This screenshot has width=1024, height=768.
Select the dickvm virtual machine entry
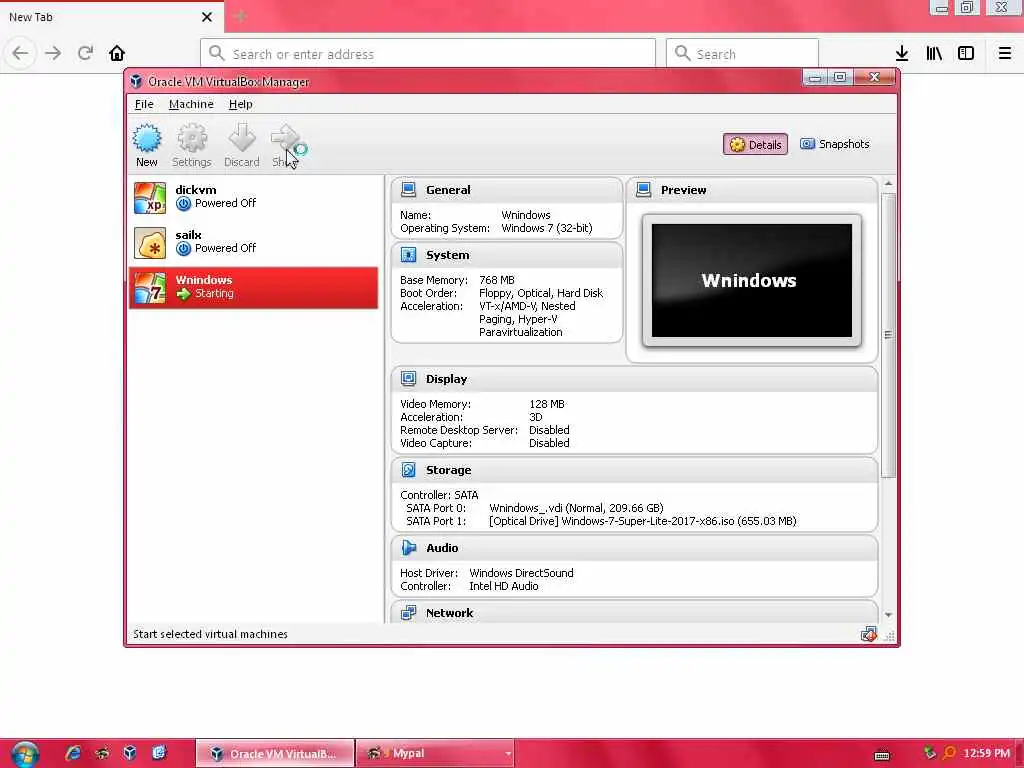(x=253, y=198)
